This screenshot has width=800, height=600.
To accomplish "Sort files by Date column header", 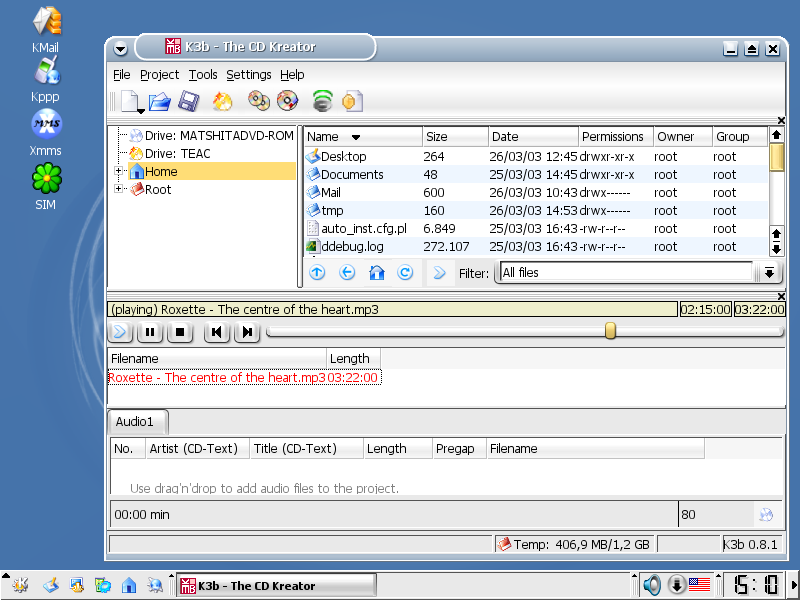I will pyautogui.click(x=533, y=136).
